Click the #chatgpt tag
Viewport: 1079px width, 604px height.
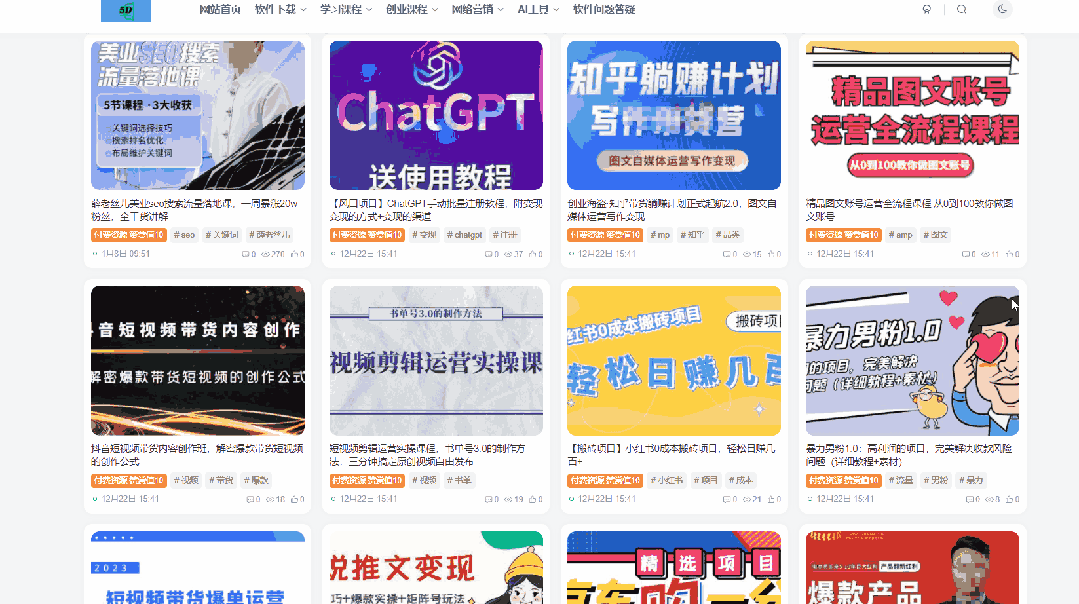[x=464, y=235]
